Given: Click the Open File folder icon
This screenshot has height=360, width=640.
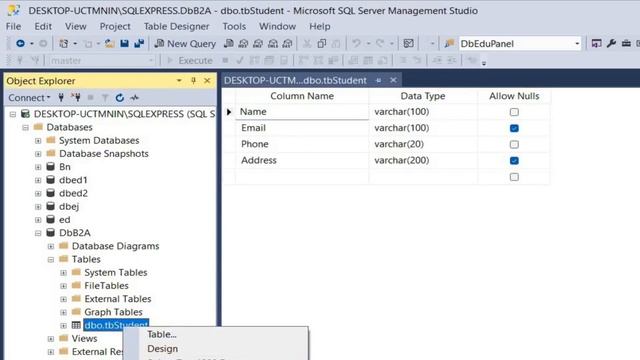Looking at the screenshot, I should tap(109, 43).
